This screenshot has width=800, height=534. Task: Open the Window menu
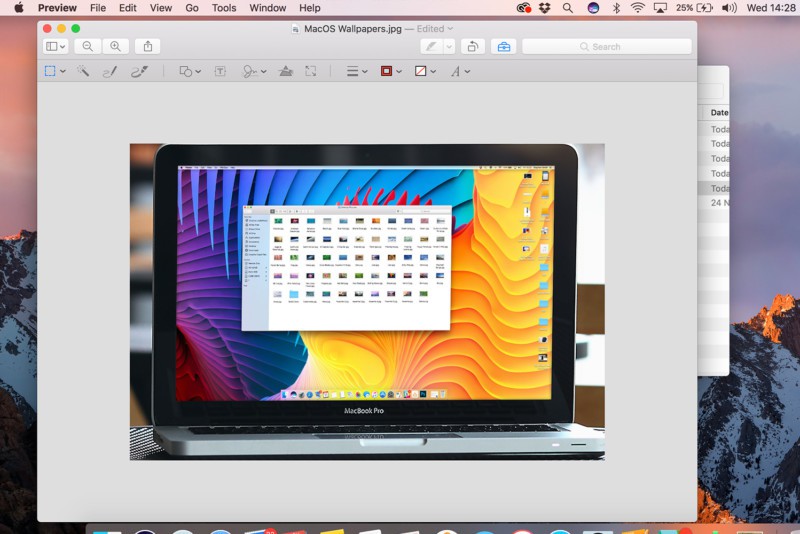click(267, 8)
